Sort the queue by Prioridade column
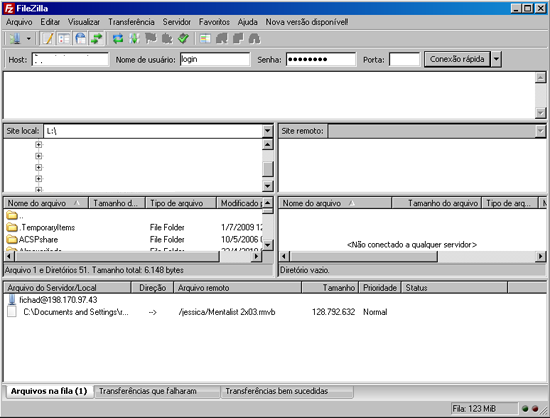Screen dimensions: 550x418 tap(380, 288)
